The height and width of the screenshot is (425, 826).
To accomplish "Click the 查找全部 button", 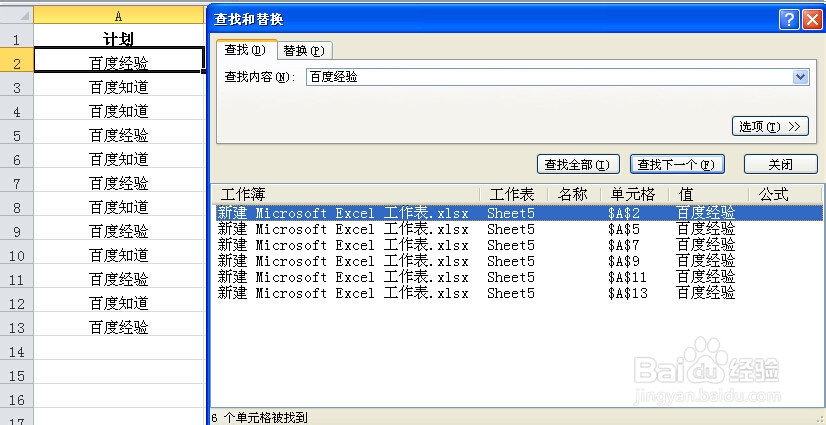I will (x=578, y=164).
